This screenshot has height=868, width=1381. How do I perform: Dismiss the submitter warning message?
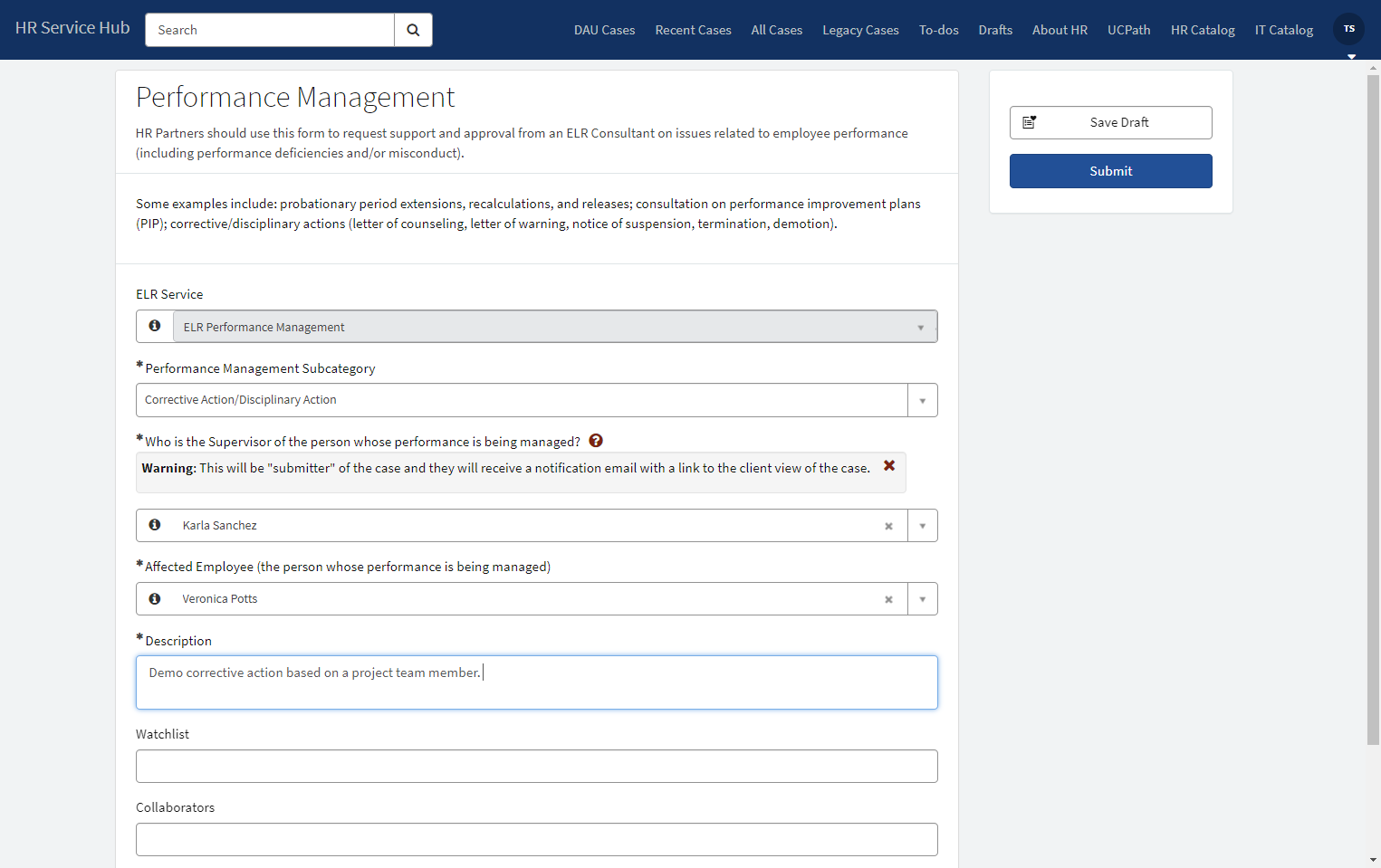point(889,465)
